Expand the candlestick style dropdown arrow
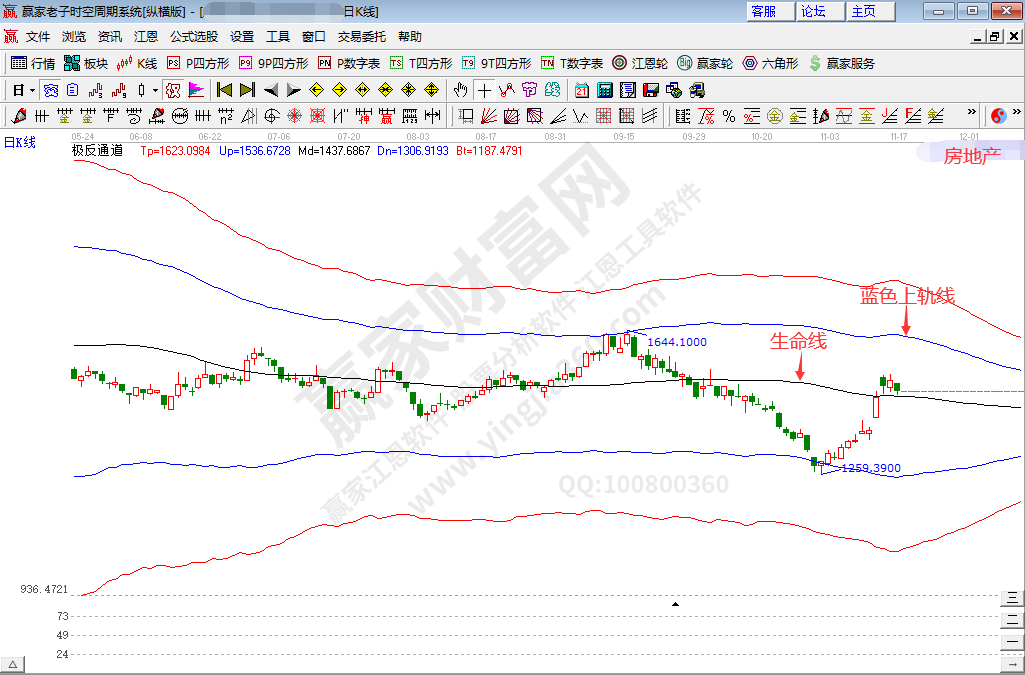Image resolution: width=1025 pixels, height=675 pixels. [156, 90]
